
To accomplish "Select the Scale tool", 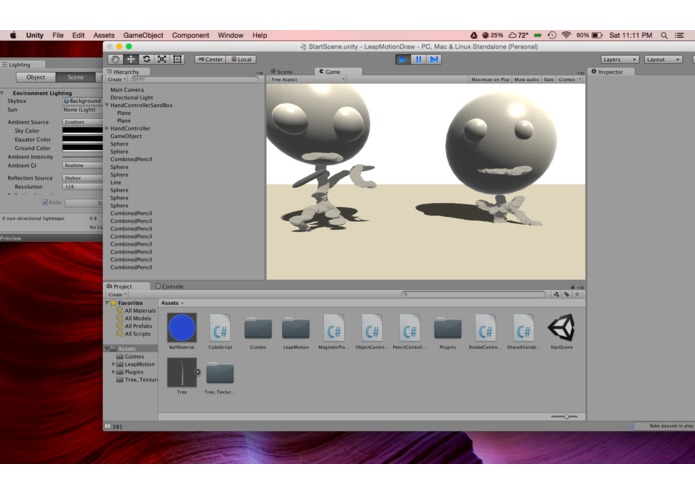I will (x=162, y=59).
